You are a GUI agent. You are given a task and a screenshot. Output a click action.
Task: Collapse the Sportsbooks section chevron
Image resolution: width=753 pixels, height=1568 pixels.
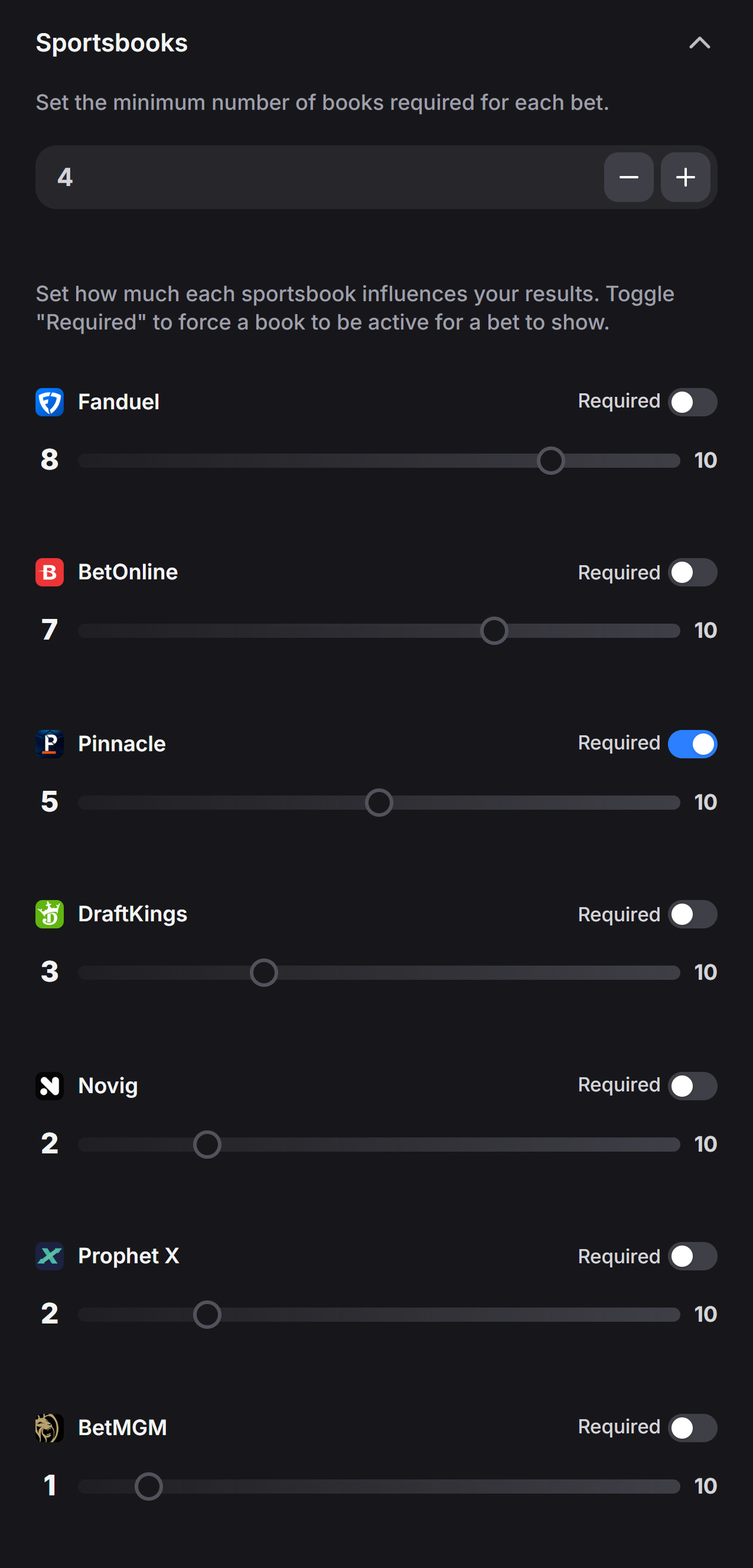click(x=699, y=43)
